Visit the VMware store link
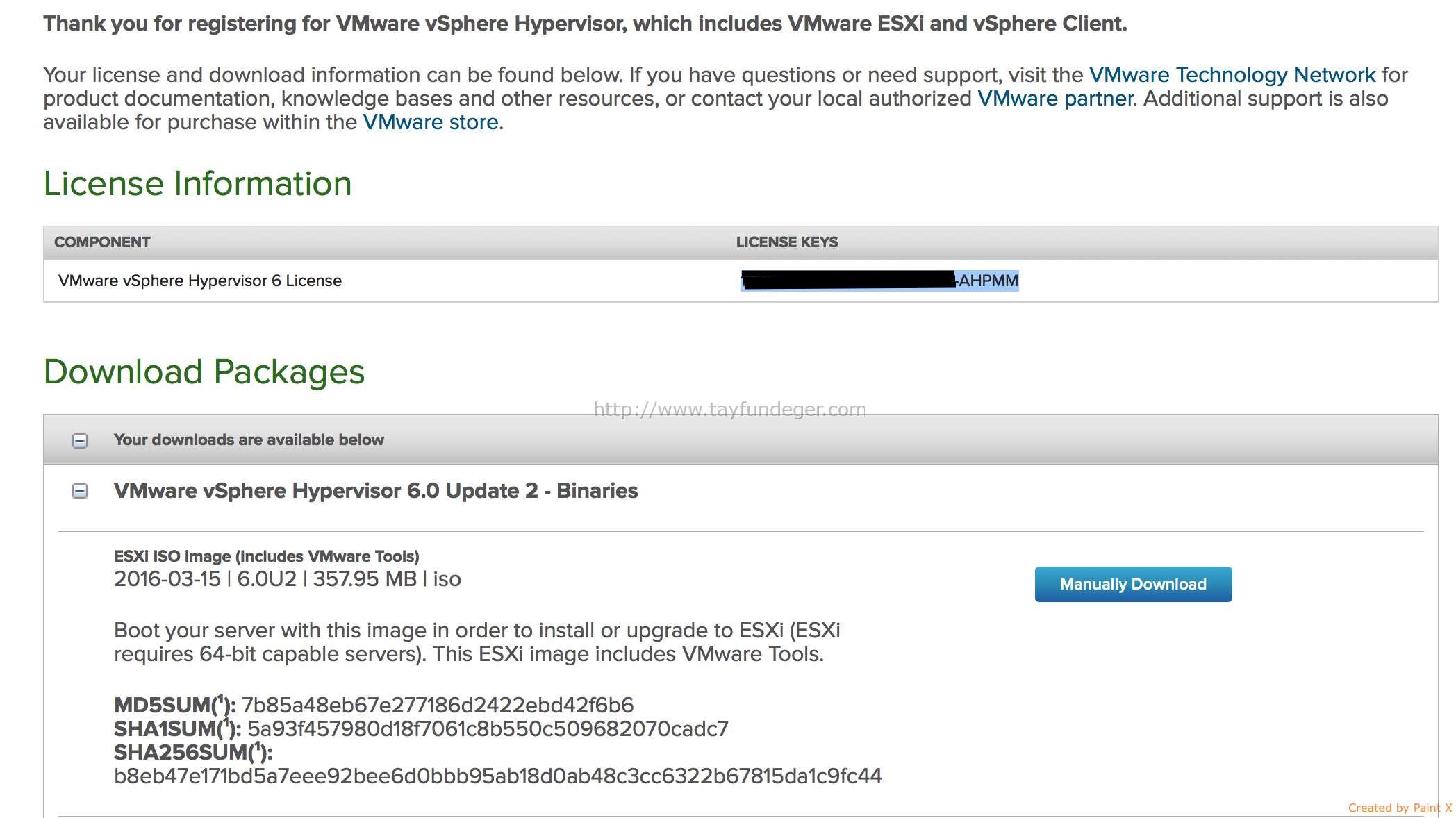The height and width of the screenshot is (818, 1456). click(431, 122)
